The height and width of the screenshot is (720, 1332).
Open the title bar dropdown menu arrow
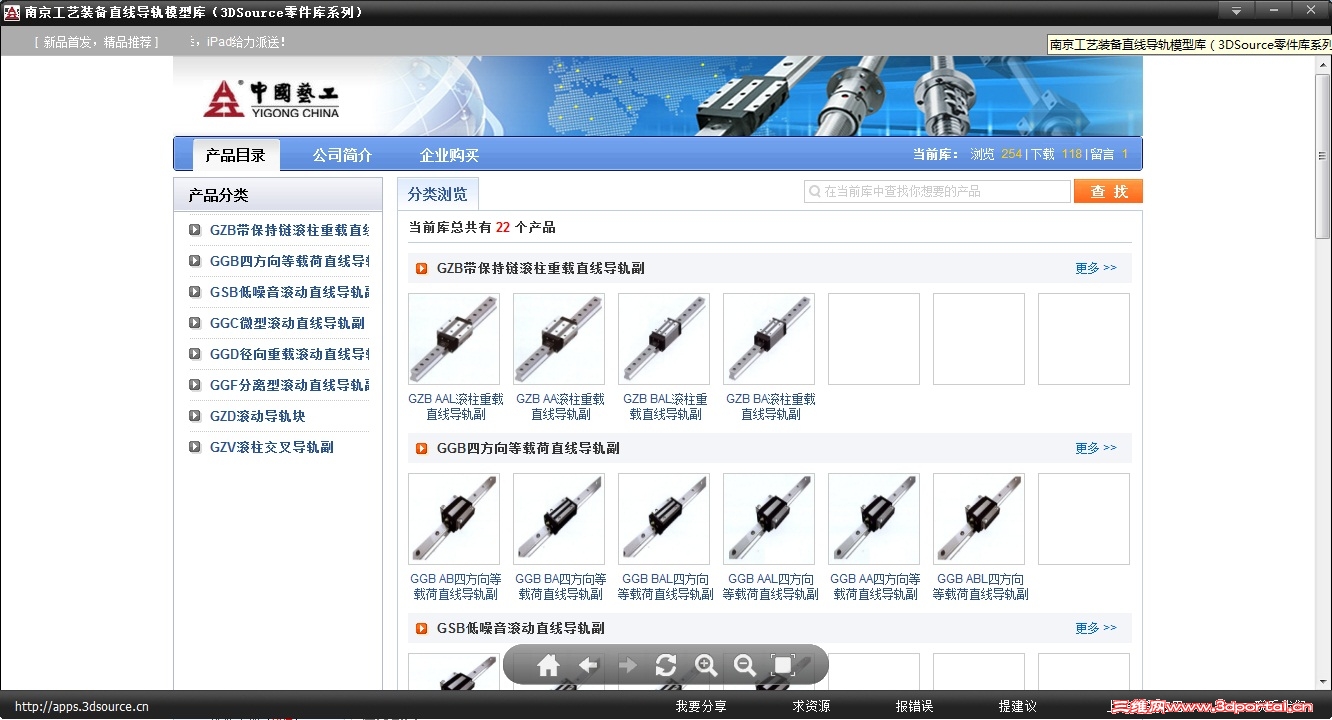coord(1236,11)
